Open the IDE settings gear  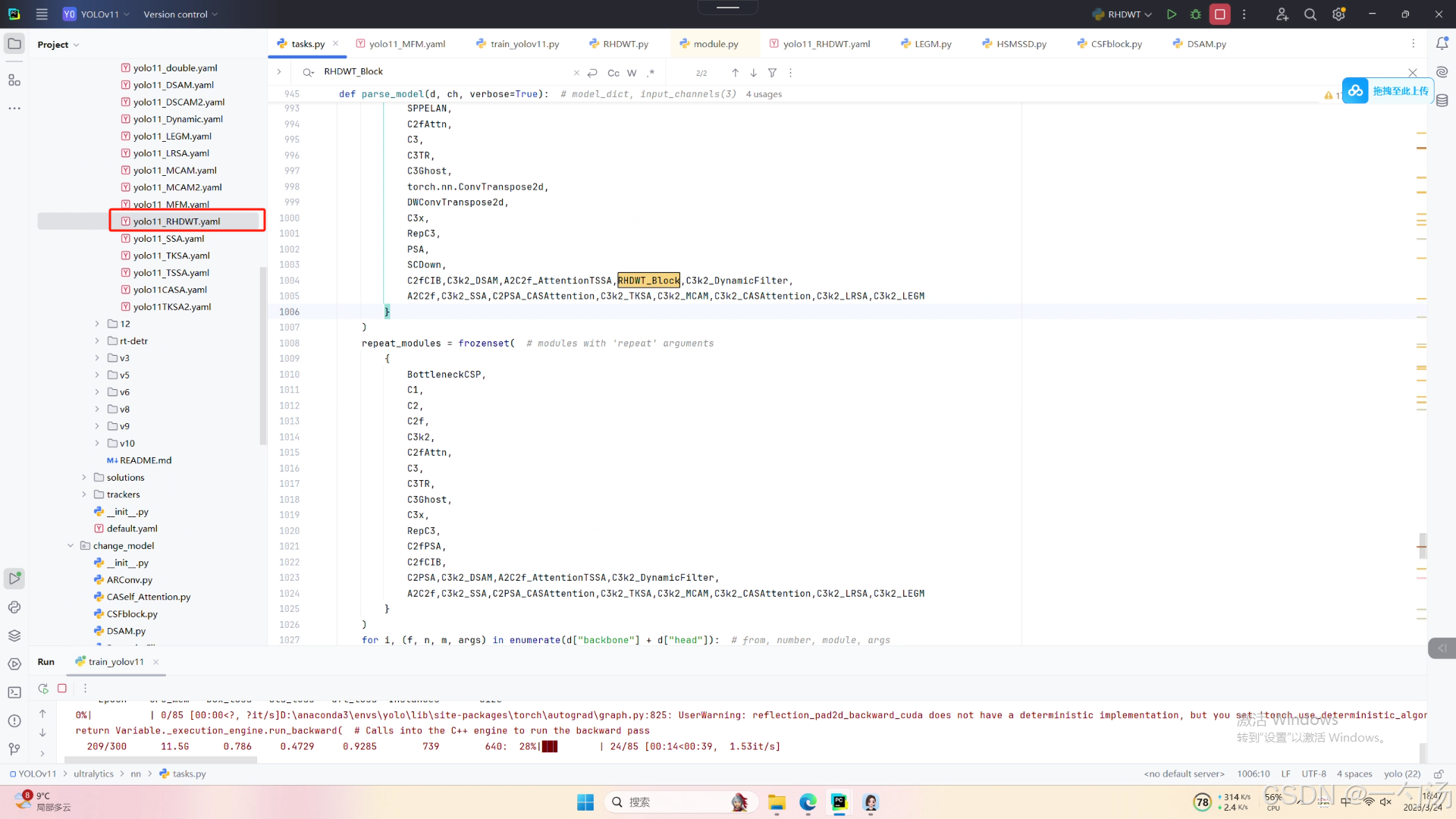[x=1338, y=14]
